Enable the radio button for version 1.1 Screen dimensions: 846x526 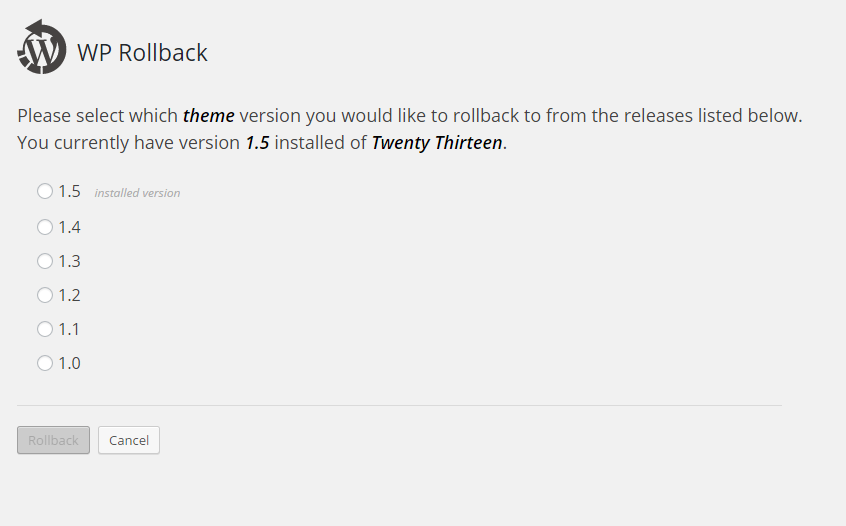[44, 329]
